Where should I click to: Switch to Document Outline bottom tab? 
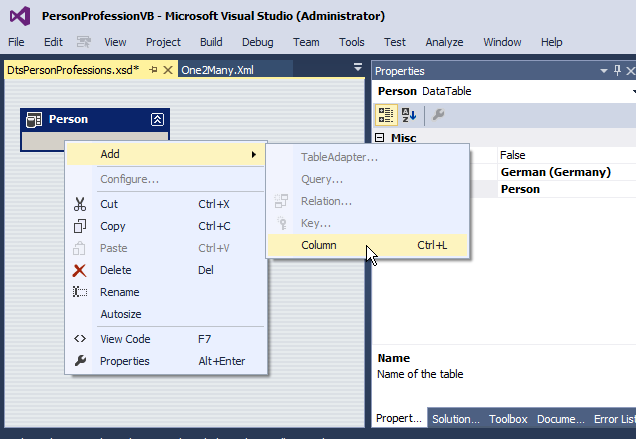click(x=561, y=419)
